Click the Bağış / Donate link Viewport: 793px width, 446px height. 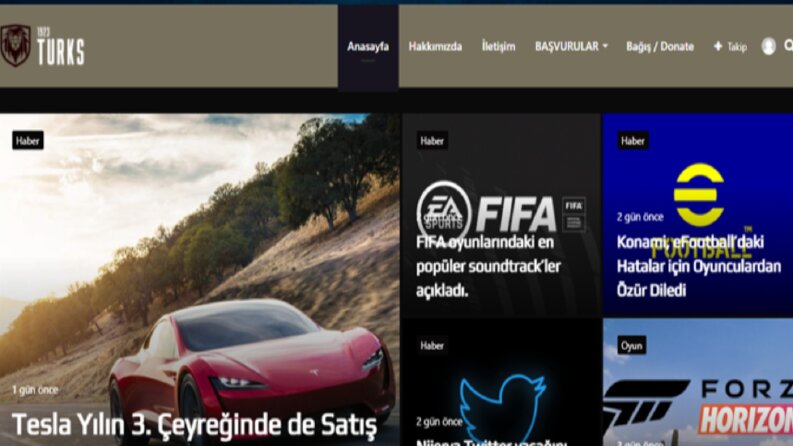(x=659, y=46)
